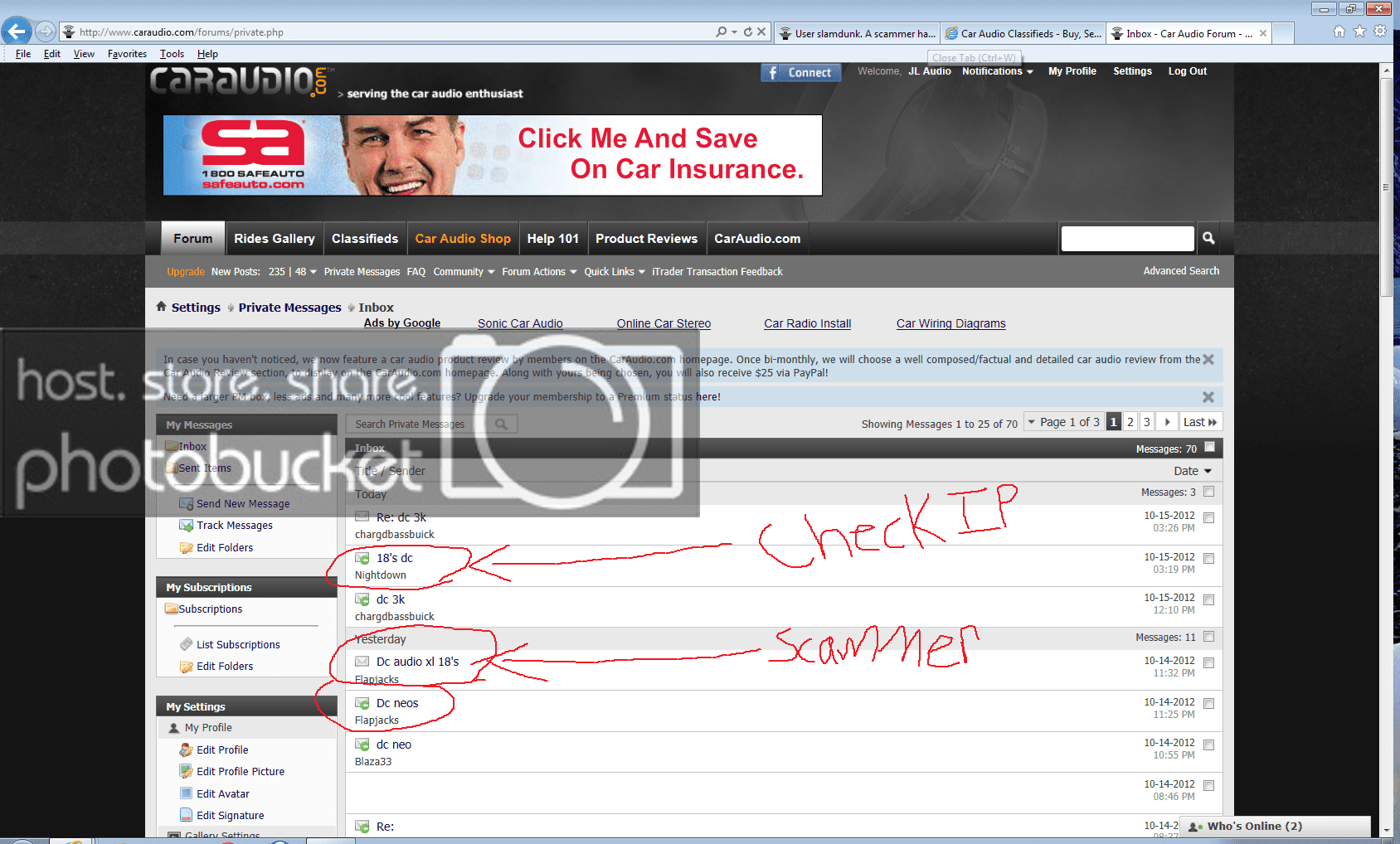
Task: Open the "dc neo" message from Blaza33
Action: (394, 745)
